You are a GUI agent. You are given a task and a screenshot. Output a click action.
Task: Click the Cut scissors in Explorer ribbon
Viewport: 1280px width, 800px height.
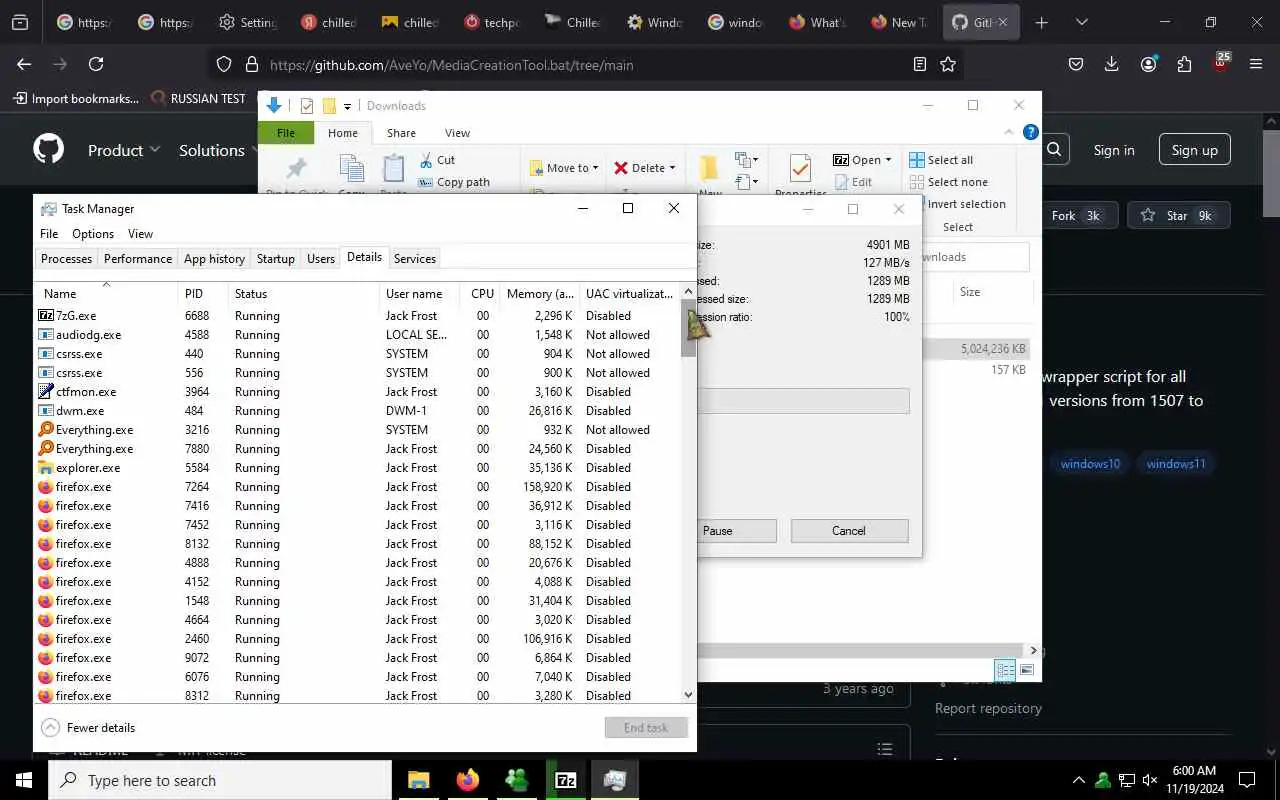click(437, 160)
